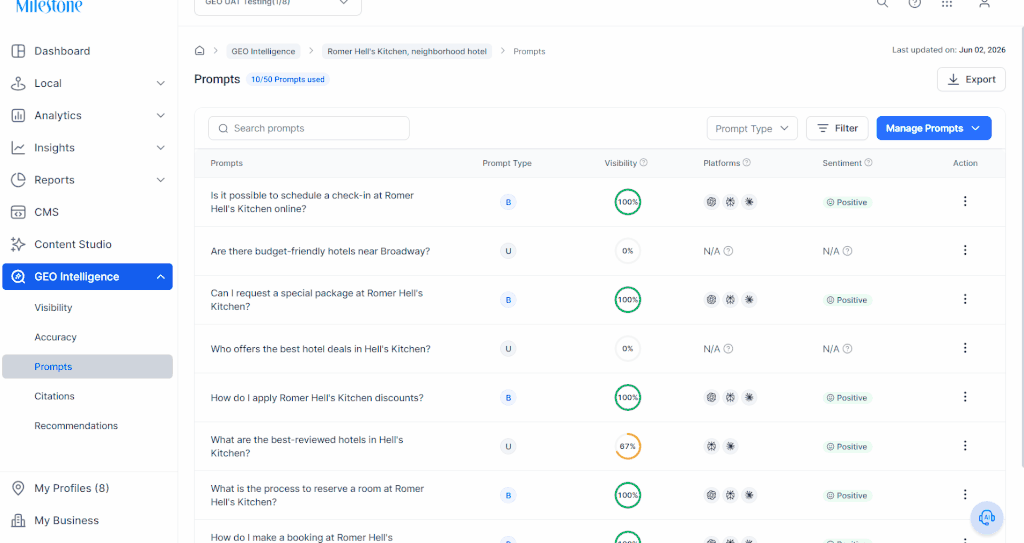This screenshot has width=1024, height=543.
Task: Click the U badge for best-reviewed hotels prompt
Action: click(508, 446)
